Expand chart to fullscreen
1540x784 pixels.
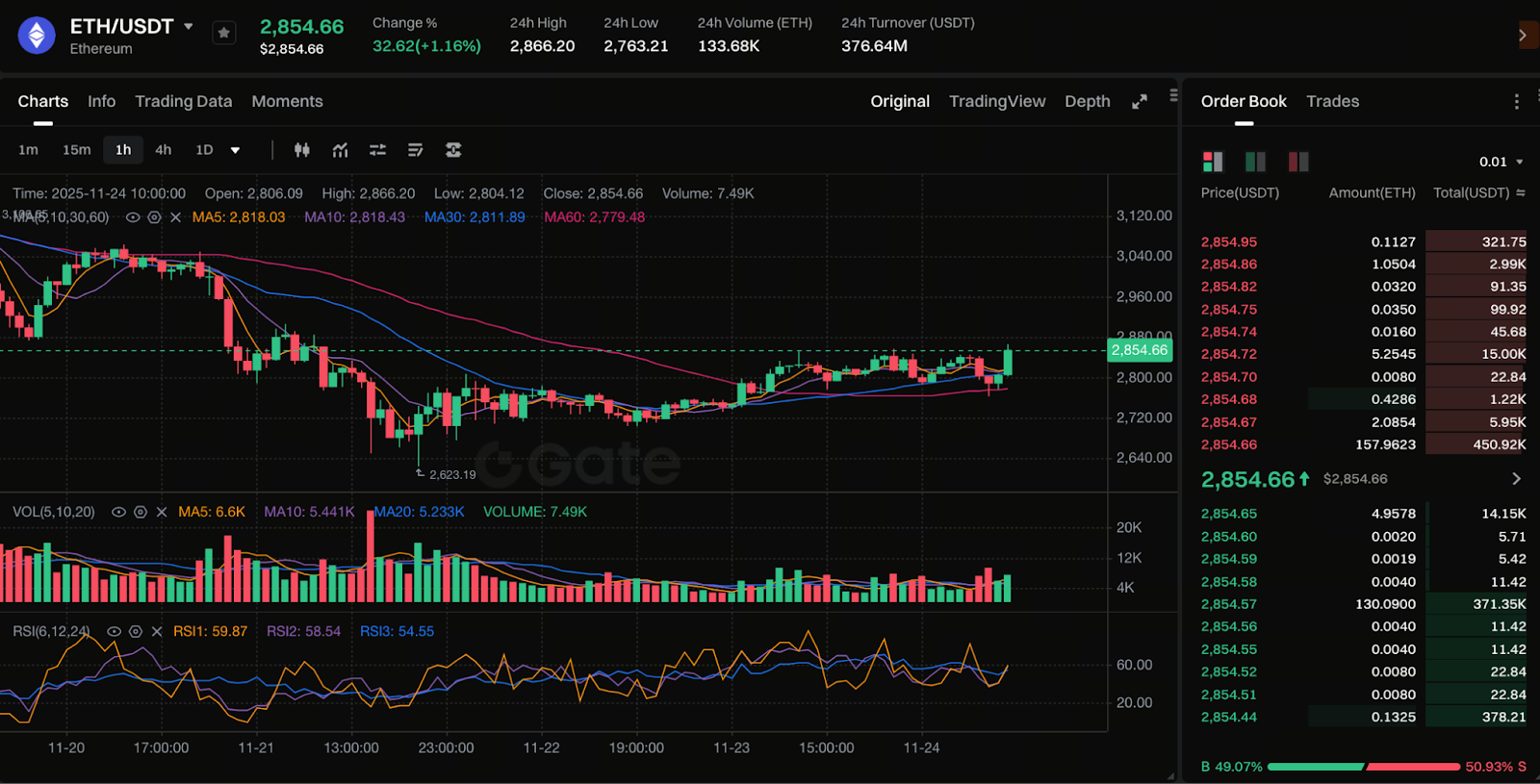pos(1140,102)
